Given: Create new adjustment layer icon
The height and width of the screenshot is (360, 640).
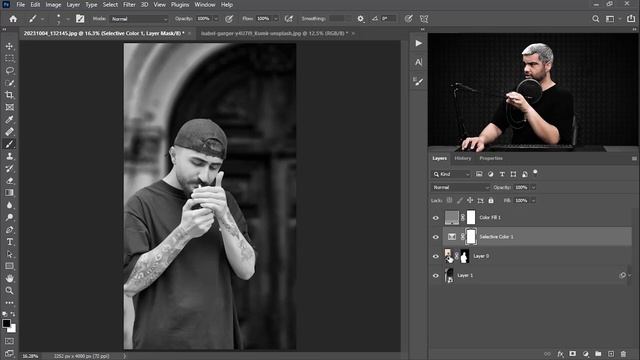Looking at the screenshot, I should click(586, 354).
